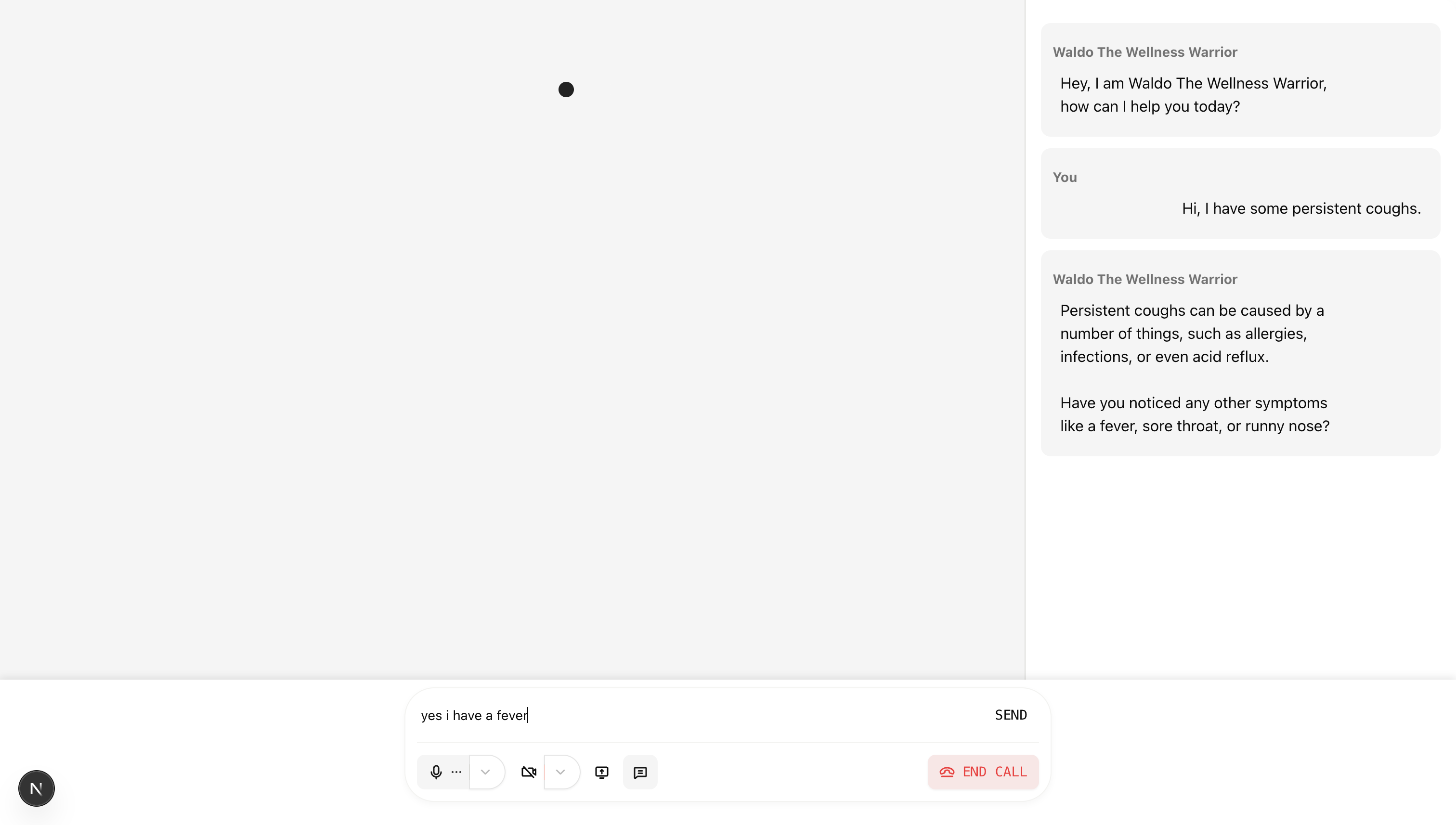Click the 'You' sender label
1456x825 pixels.
click(x=1065, y=177)
